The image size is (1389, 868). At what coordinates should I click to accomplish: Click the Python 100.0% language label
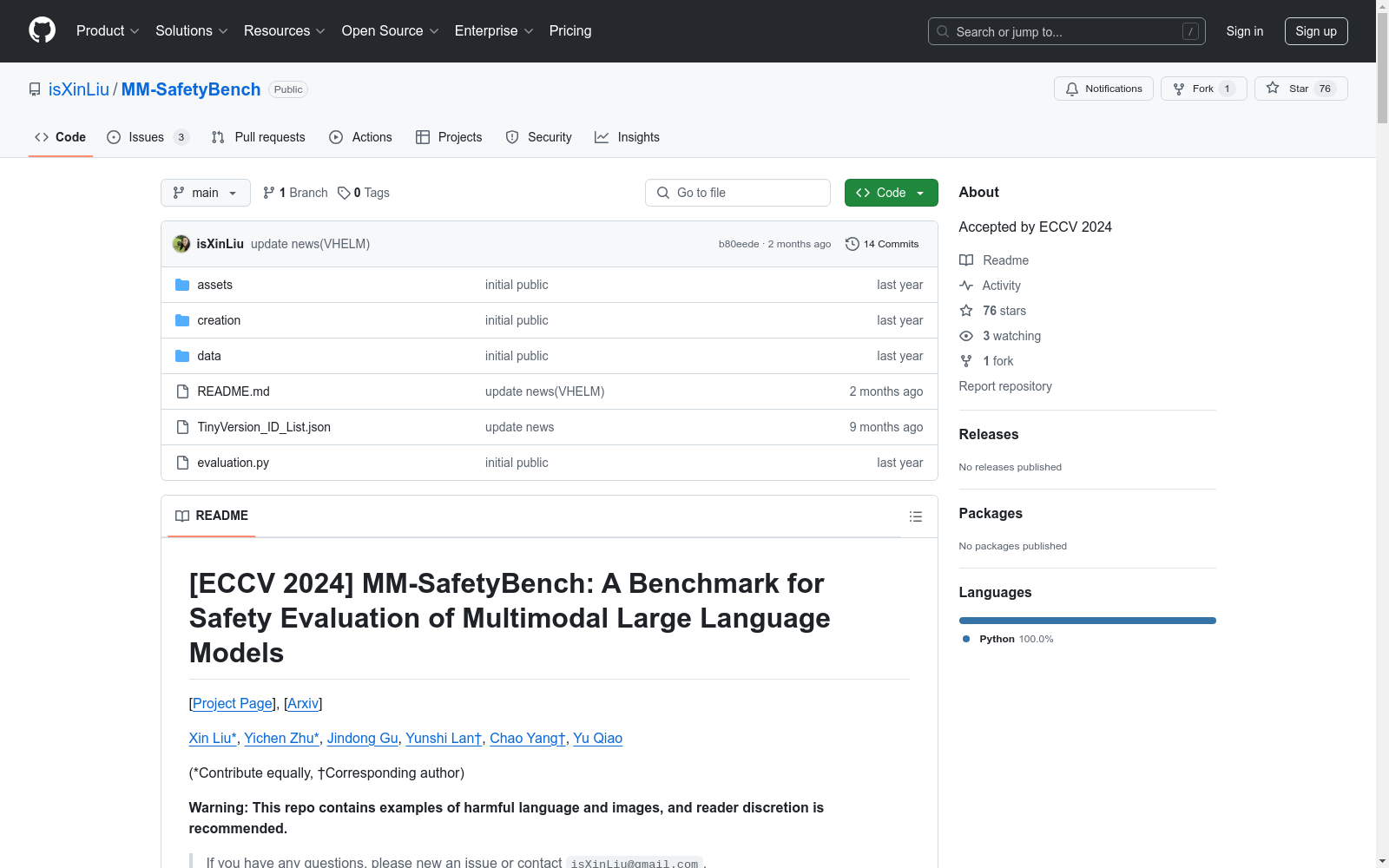tap(1016, 639)
